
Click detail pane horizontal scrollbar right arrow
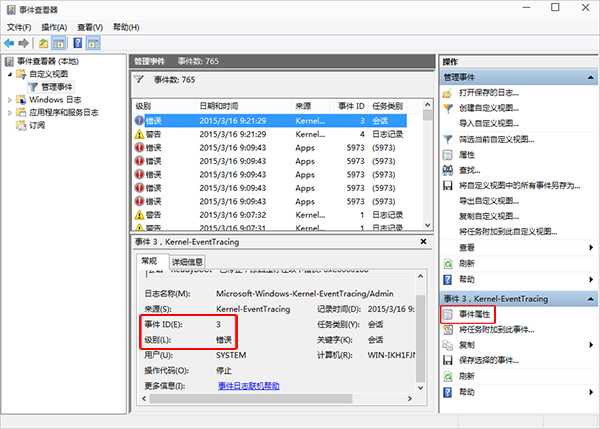pyautogui.click(x=409, y=399)
